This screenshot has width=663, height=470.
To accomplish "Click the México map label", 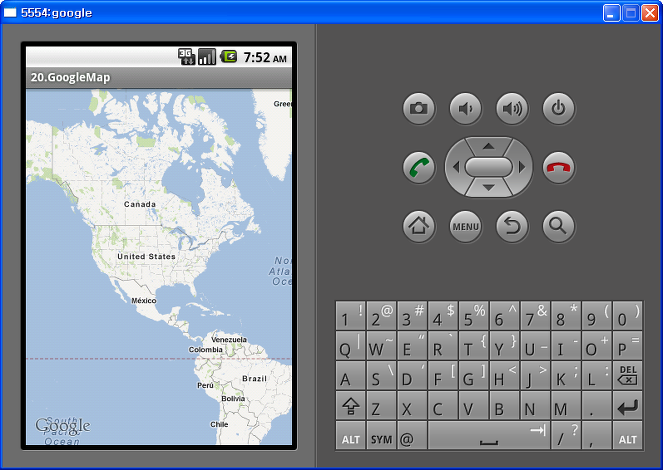I will click(x=144, y=301).
